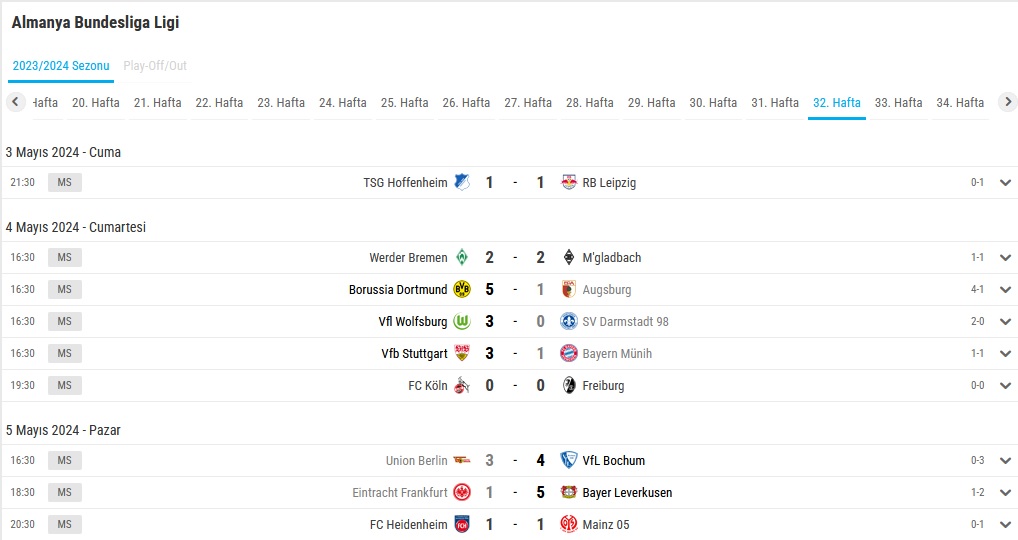Viewport: 1018px width, 540px height.
Task: Open the Bayer Leverkusen team link
Action: [x=627, y=493]
